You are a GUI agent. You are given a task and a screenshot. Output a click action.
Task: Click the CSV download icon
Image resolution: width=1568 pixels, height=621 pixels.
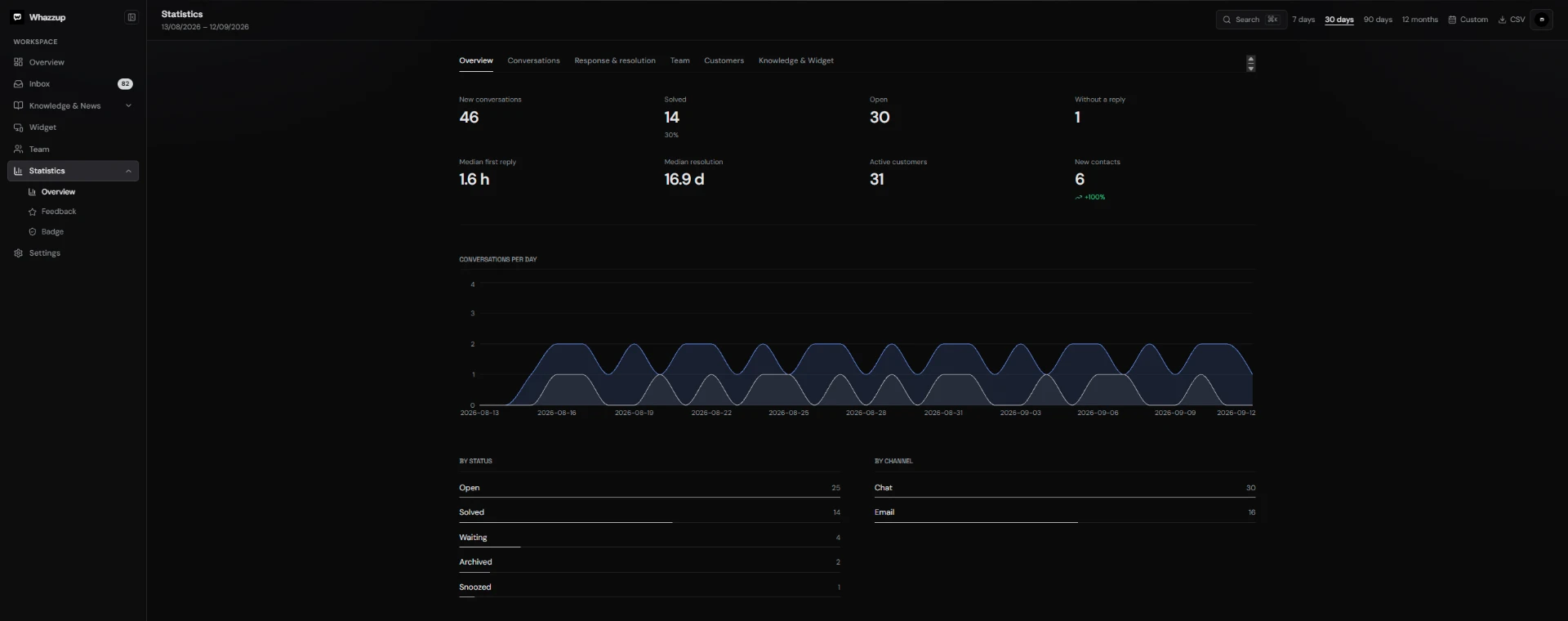(x=1502, y=20)
